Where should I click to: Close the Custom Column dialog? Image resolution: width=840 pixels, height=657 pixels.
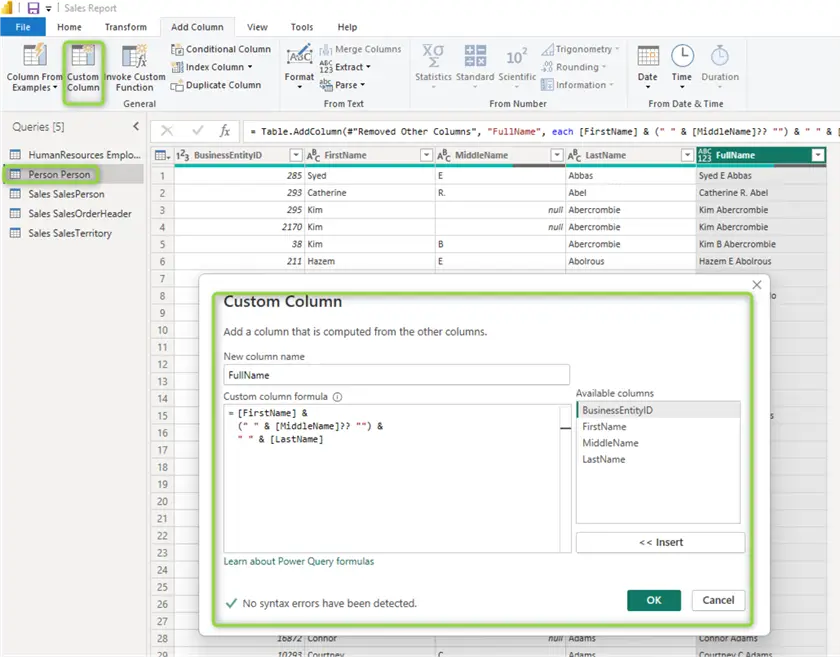pyautogui.click(x=756, y=285)
